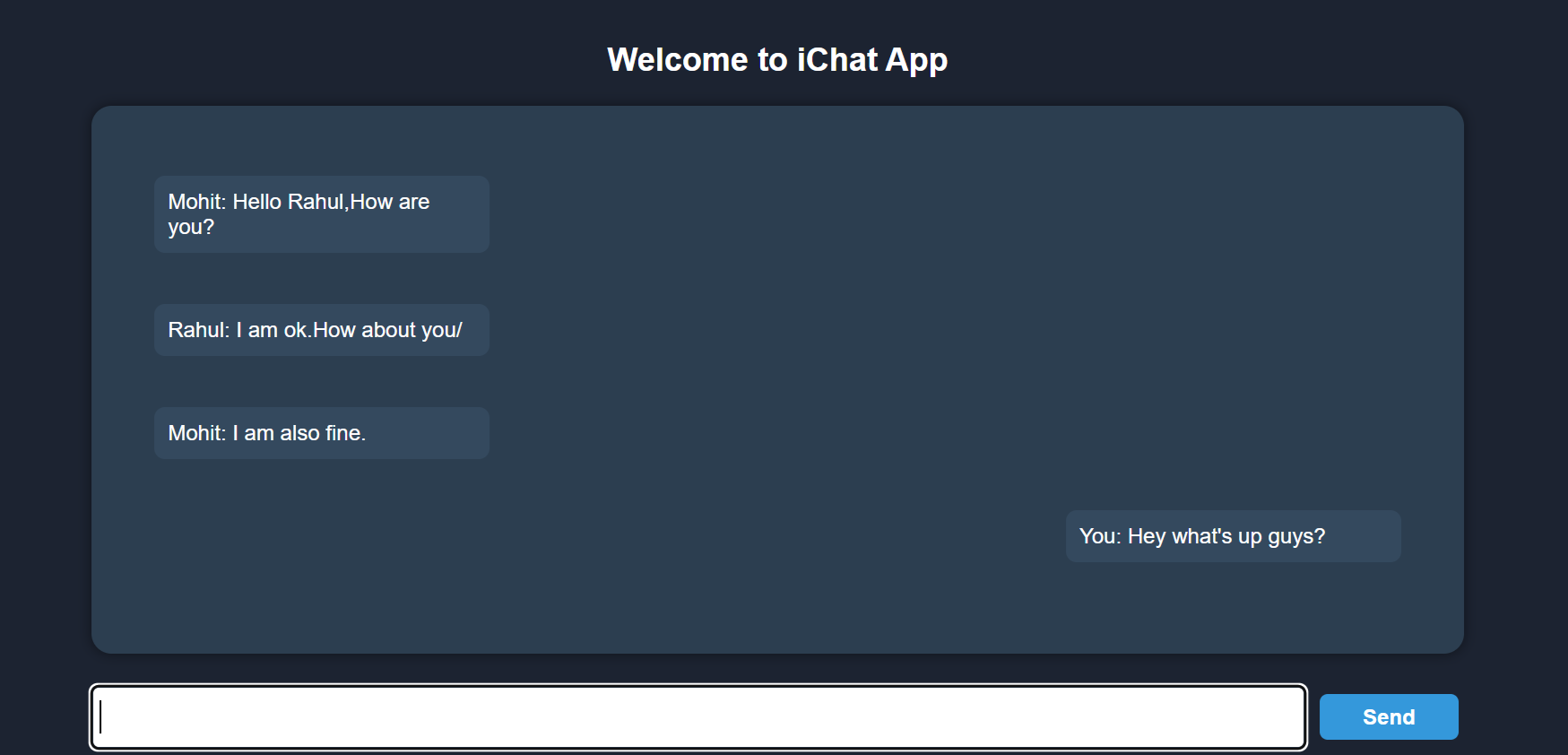Click the Send button
The image size is (1568, 755).
[x=1389, y=716]
